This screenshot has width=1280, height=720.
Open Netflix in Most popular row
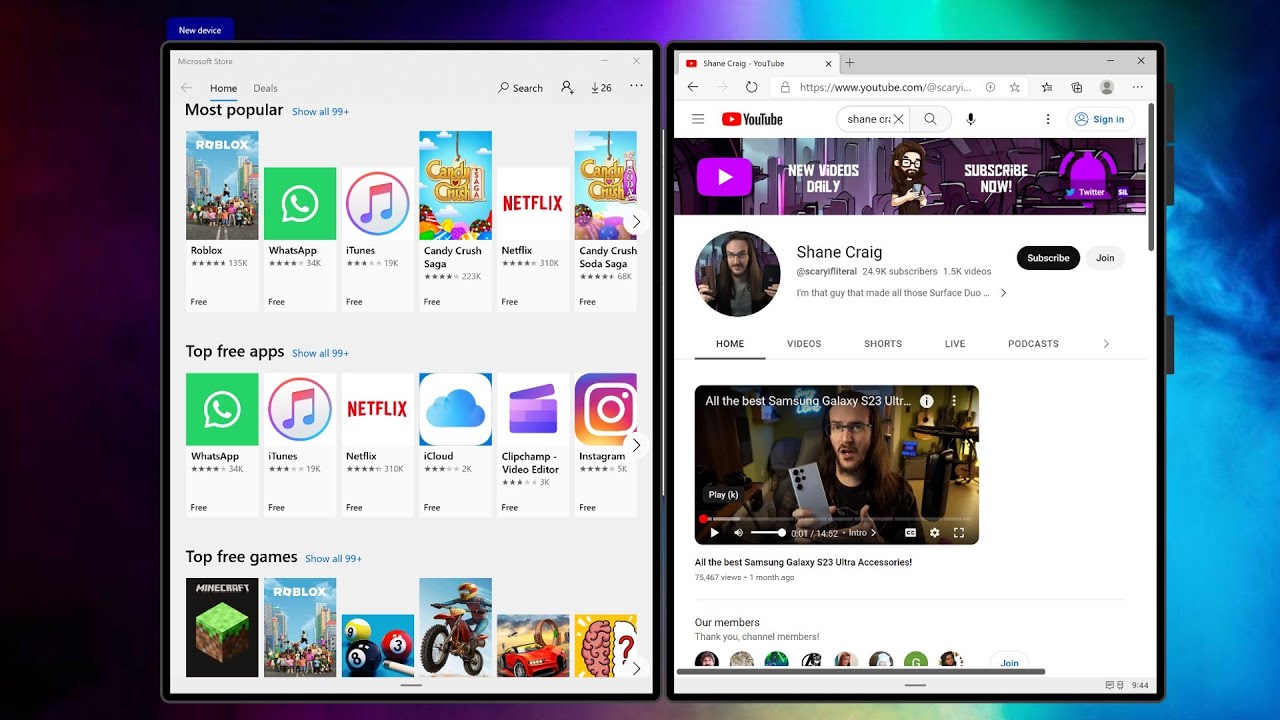(532, 240)
